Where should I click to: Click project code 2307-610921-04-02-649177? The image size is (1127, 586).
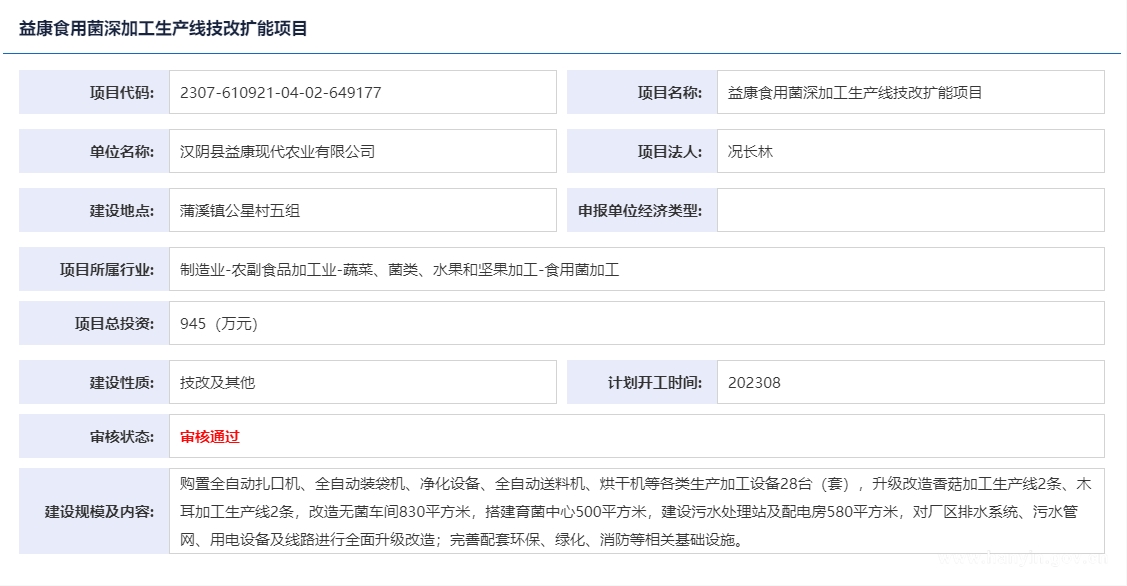280,93
